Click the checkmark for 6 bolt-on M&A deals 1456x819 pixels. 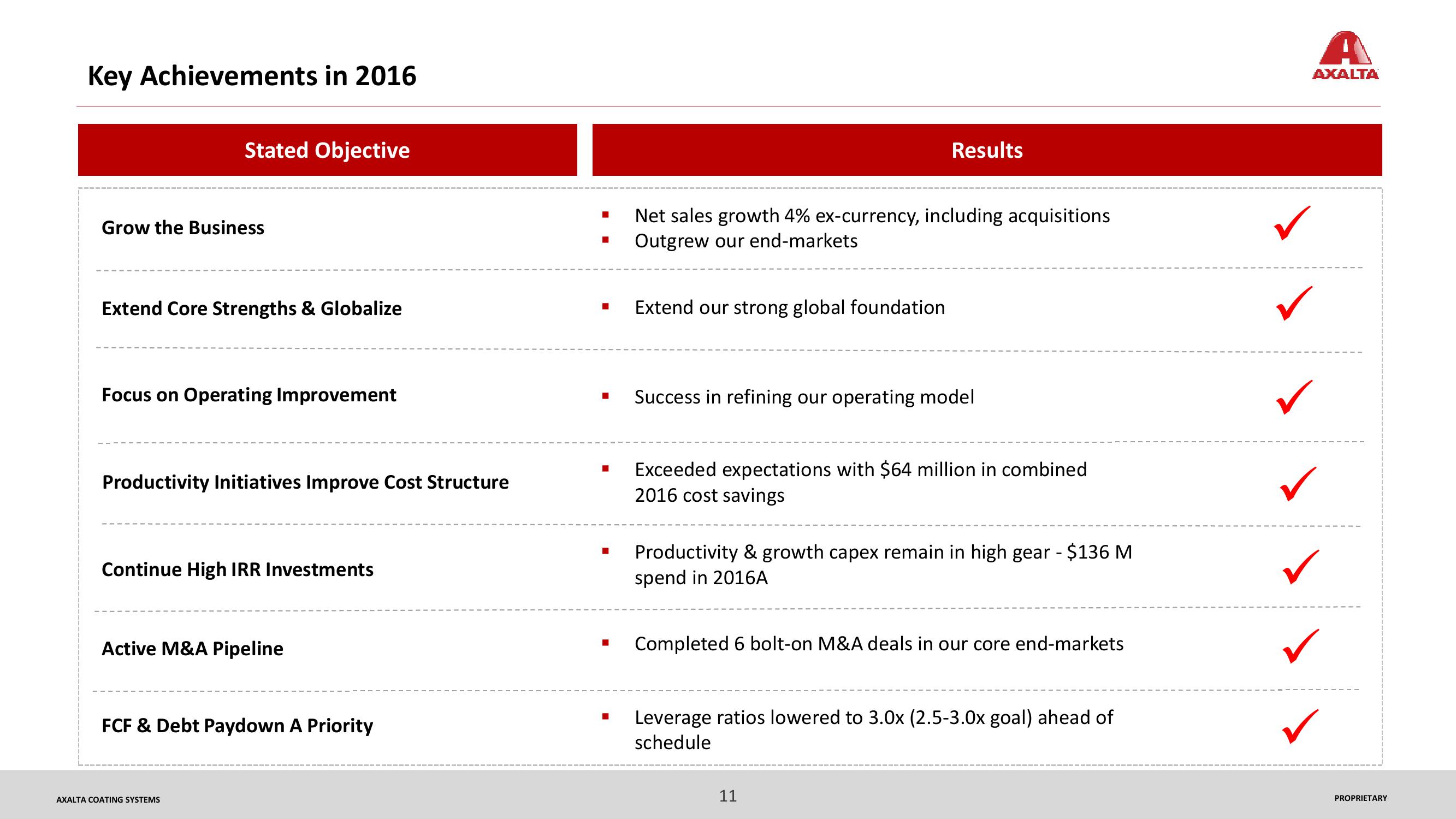[x=1301, y=646]
